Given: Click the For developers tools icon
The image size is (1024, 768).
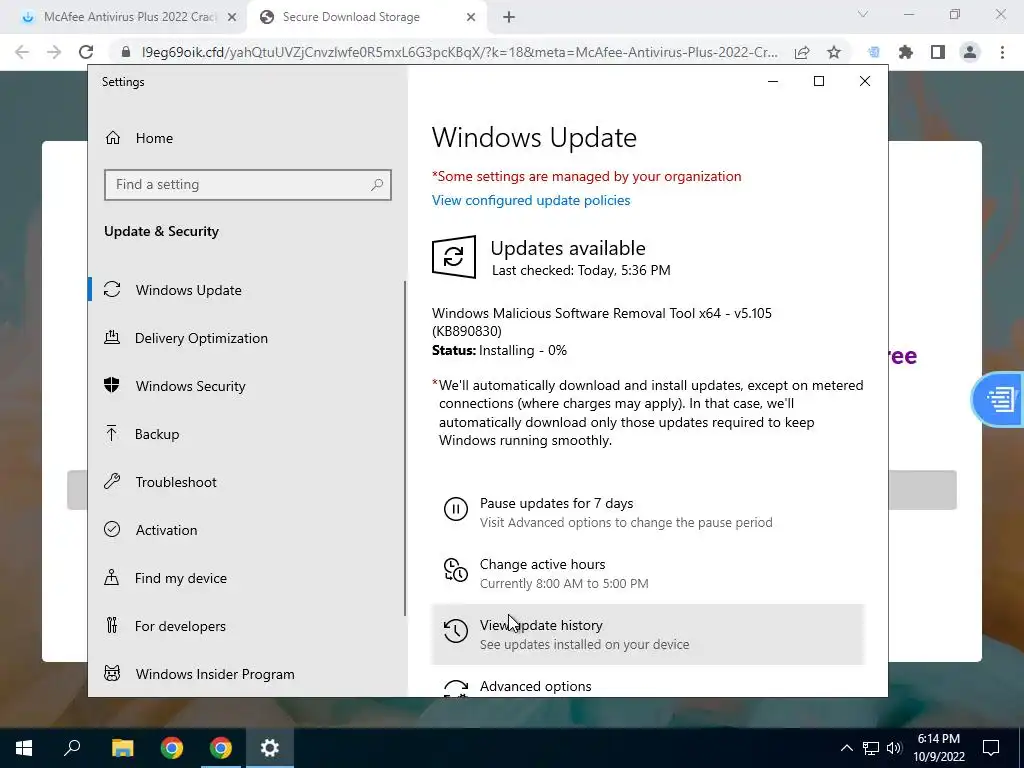Looking at the screenshot, I should pyautogui.click(x=112, y=626).
